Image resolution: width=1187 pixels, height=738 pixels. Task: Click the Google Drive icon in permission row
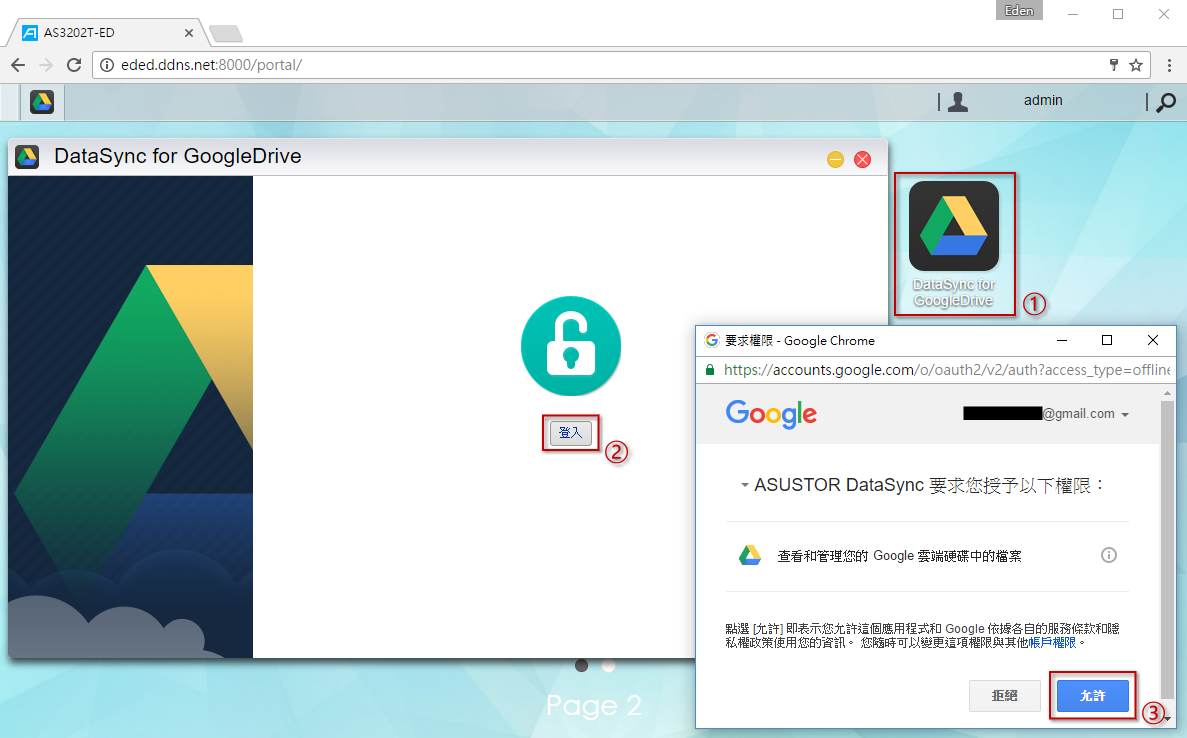(x=749, y=555)
